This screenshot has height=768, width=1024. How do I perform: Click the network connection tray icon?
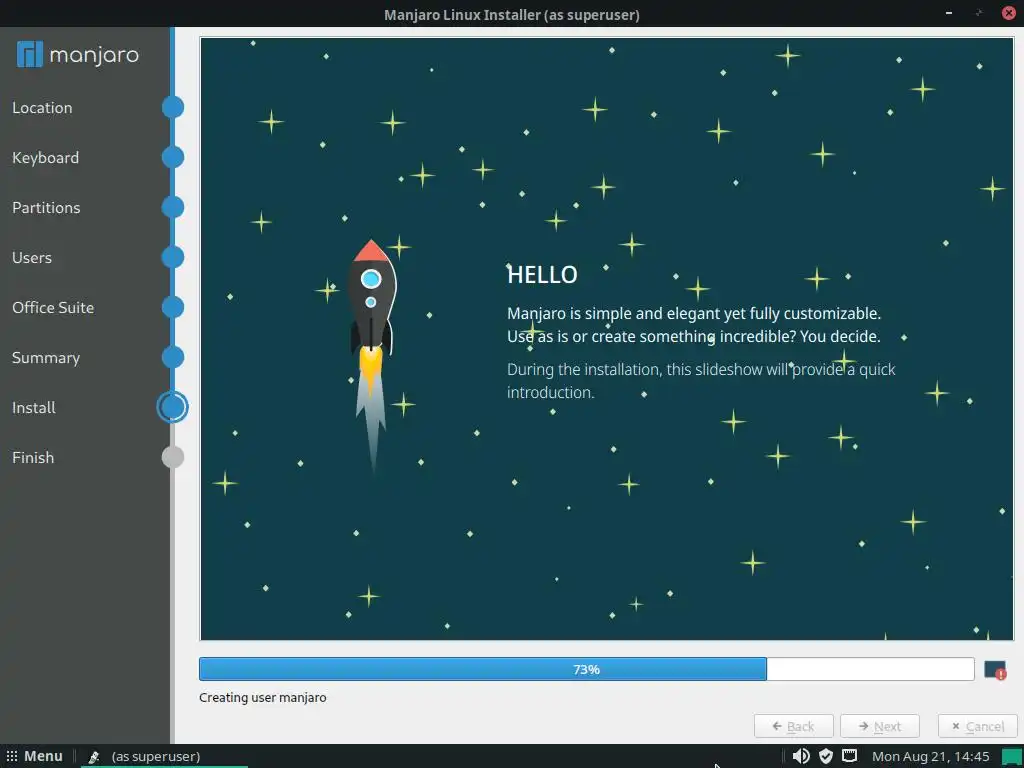tap(849, 756)
